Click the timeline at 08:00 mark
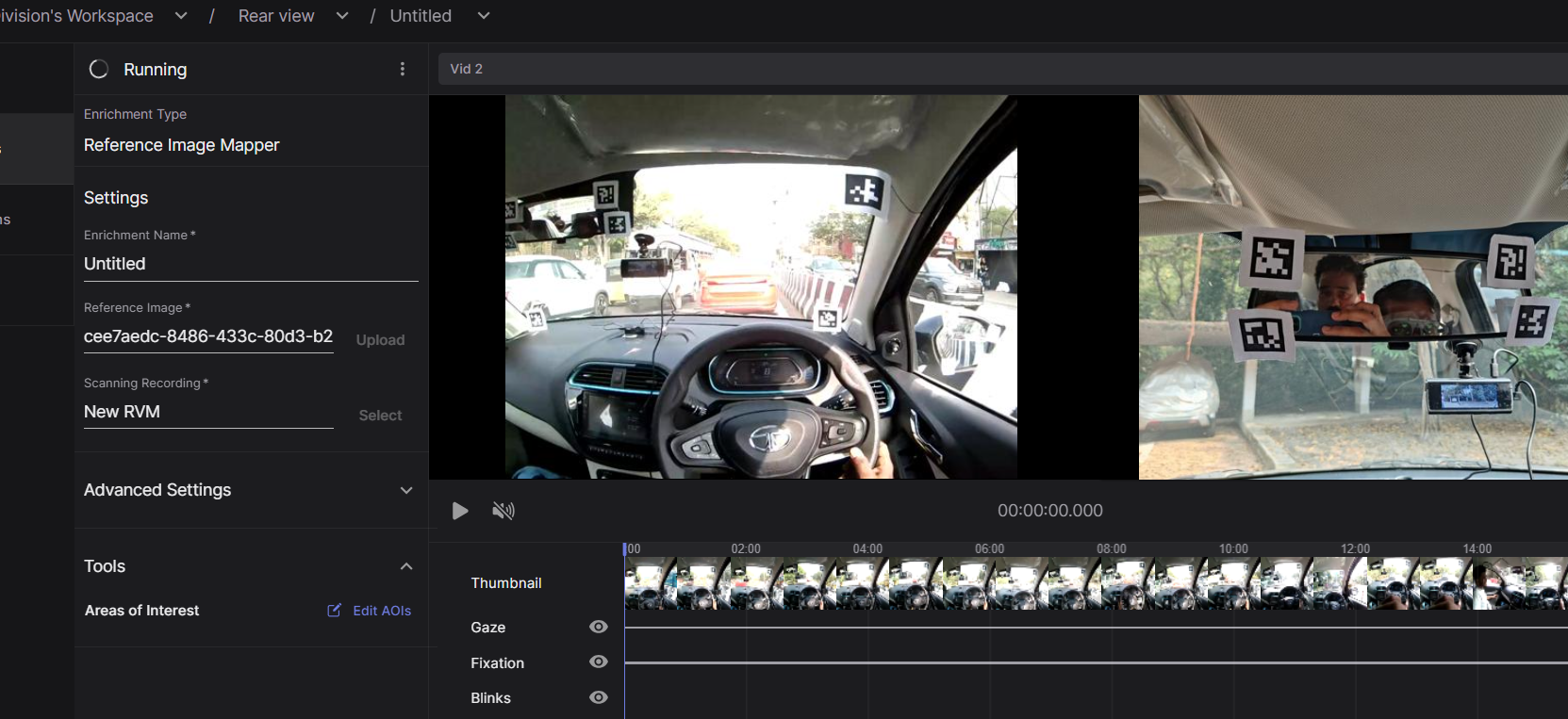 click(x=1112, y=548)
